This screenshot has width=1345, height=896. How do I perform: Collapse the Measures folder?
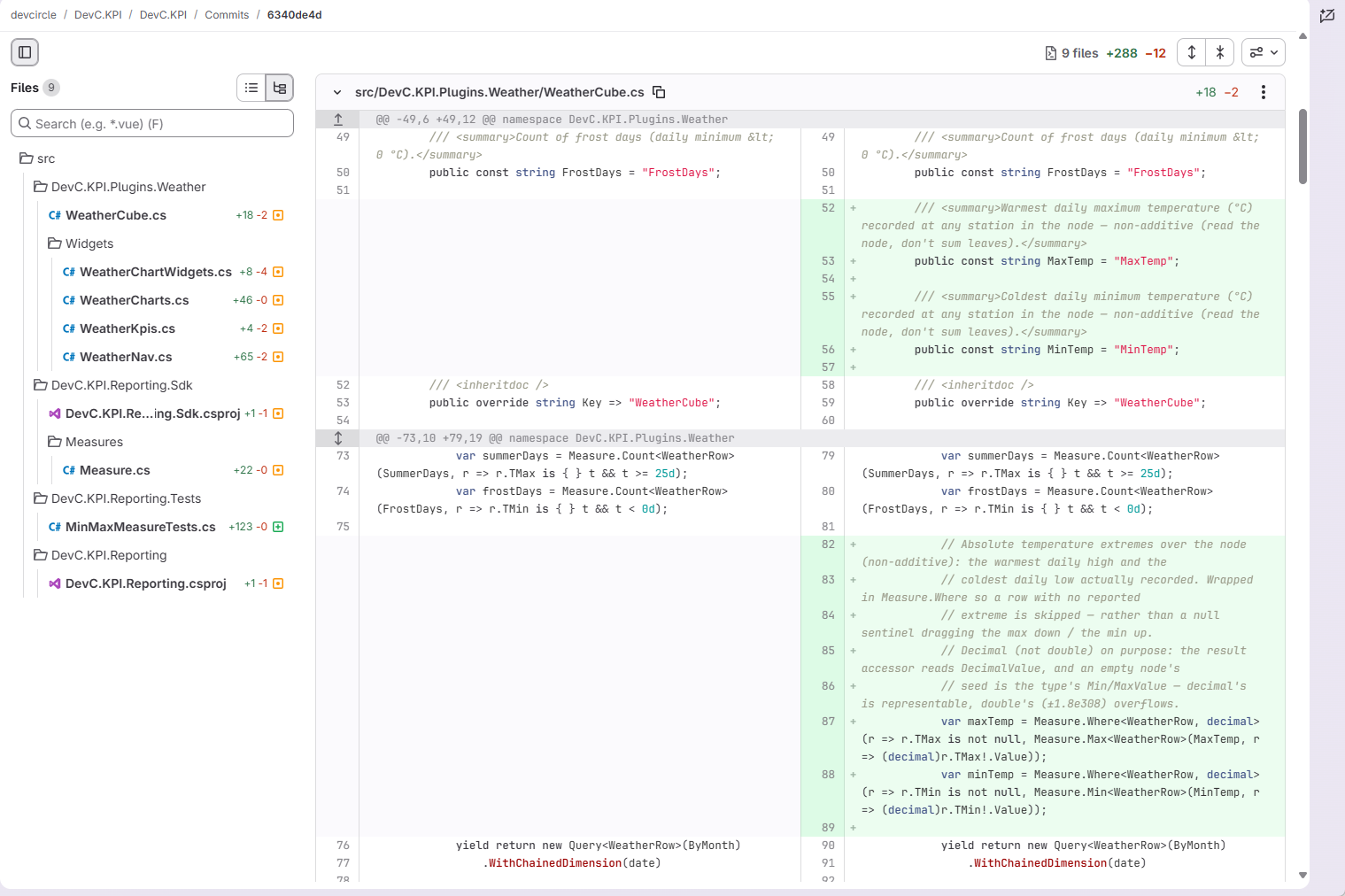point(85,442)
